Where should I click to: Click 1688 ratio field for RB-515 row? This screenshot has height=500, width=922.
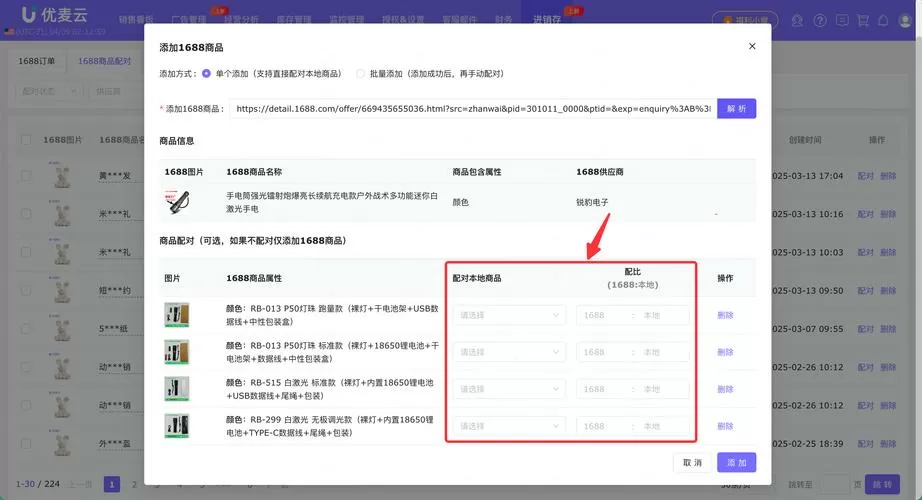pos(603,389)
